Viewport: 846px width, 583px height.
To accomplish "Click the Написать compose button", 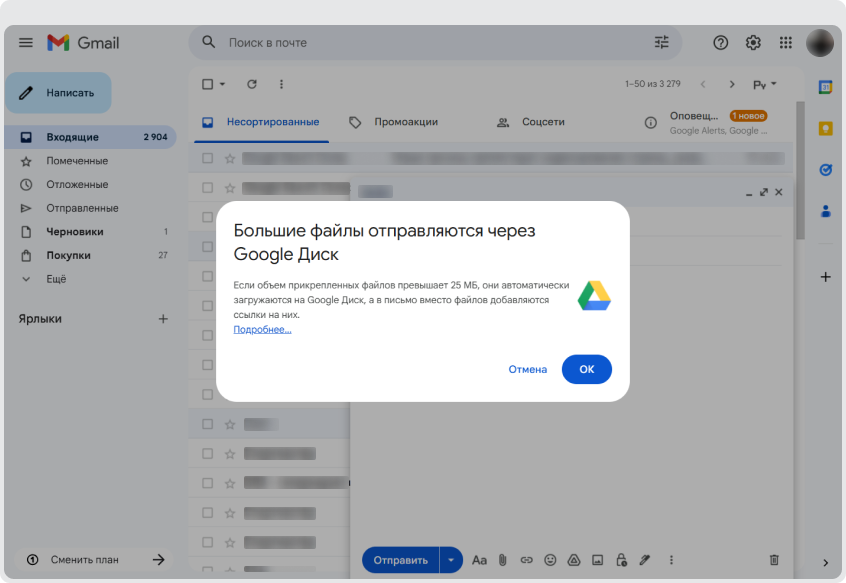I will [x=58, y=93].
